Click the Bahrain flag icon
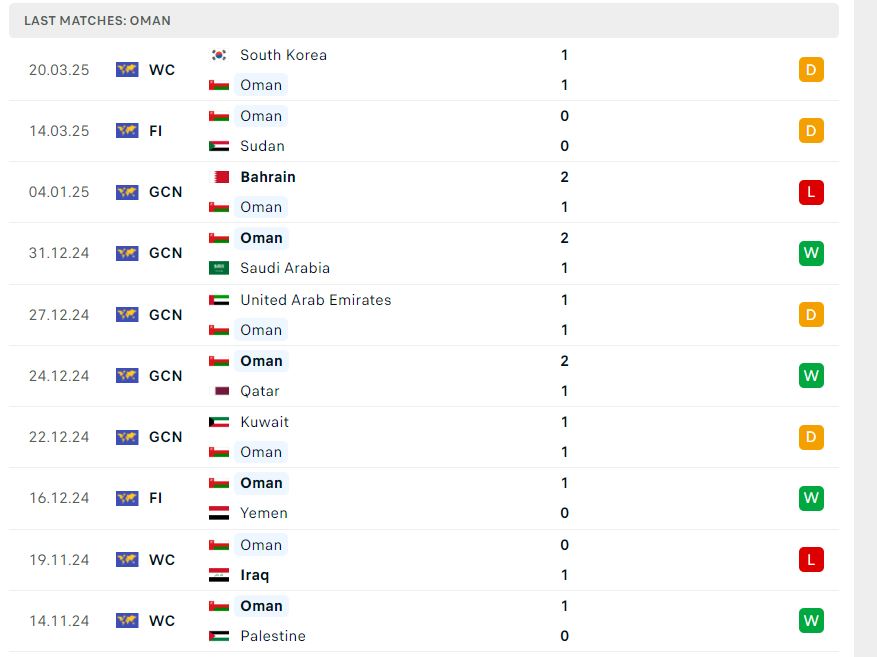877x657 pixels. (219, 177)
